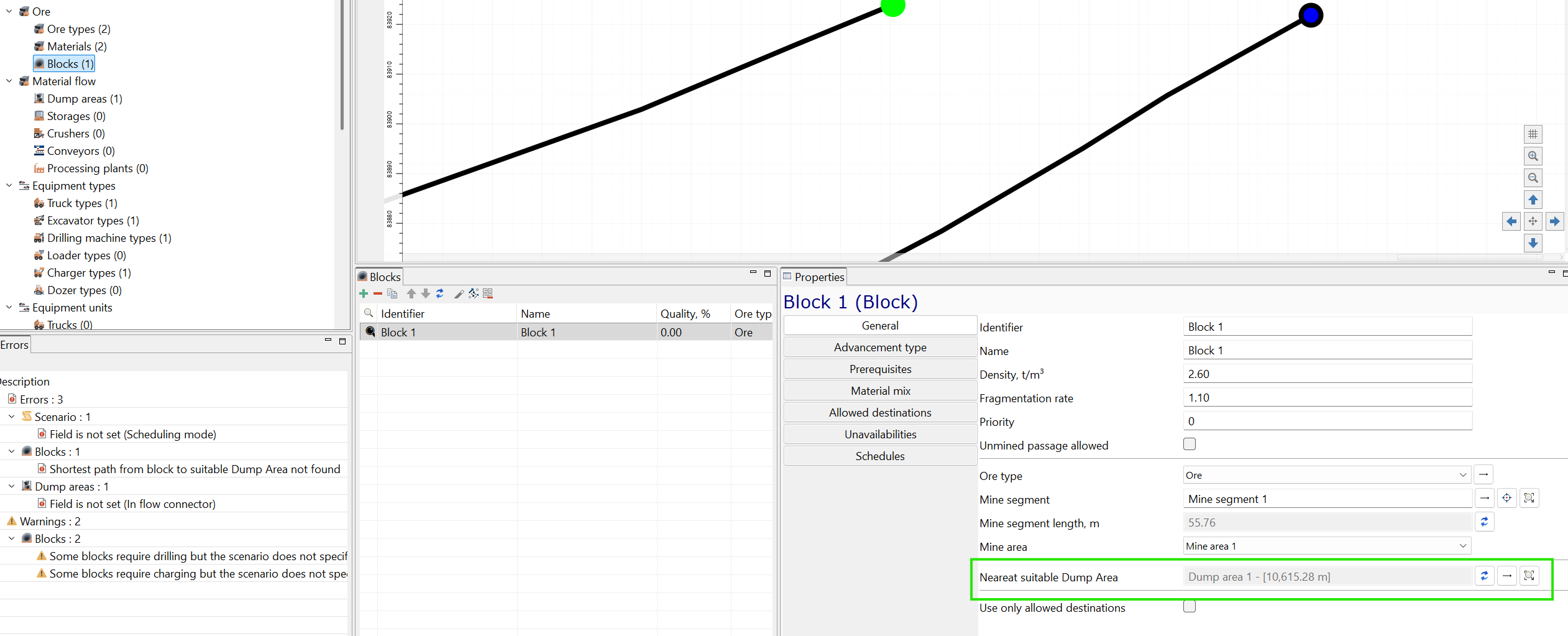Open the General properties tab
1568x636 pixels.
[x=880, y=325]
